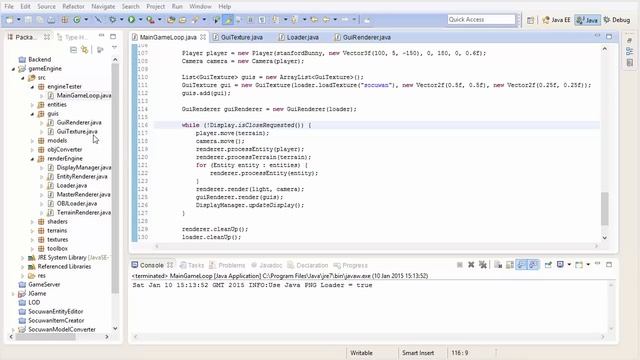Switch to the GuiRenderer.java editor tab
The height and width of the screenshot is (360, 640).
366,37
